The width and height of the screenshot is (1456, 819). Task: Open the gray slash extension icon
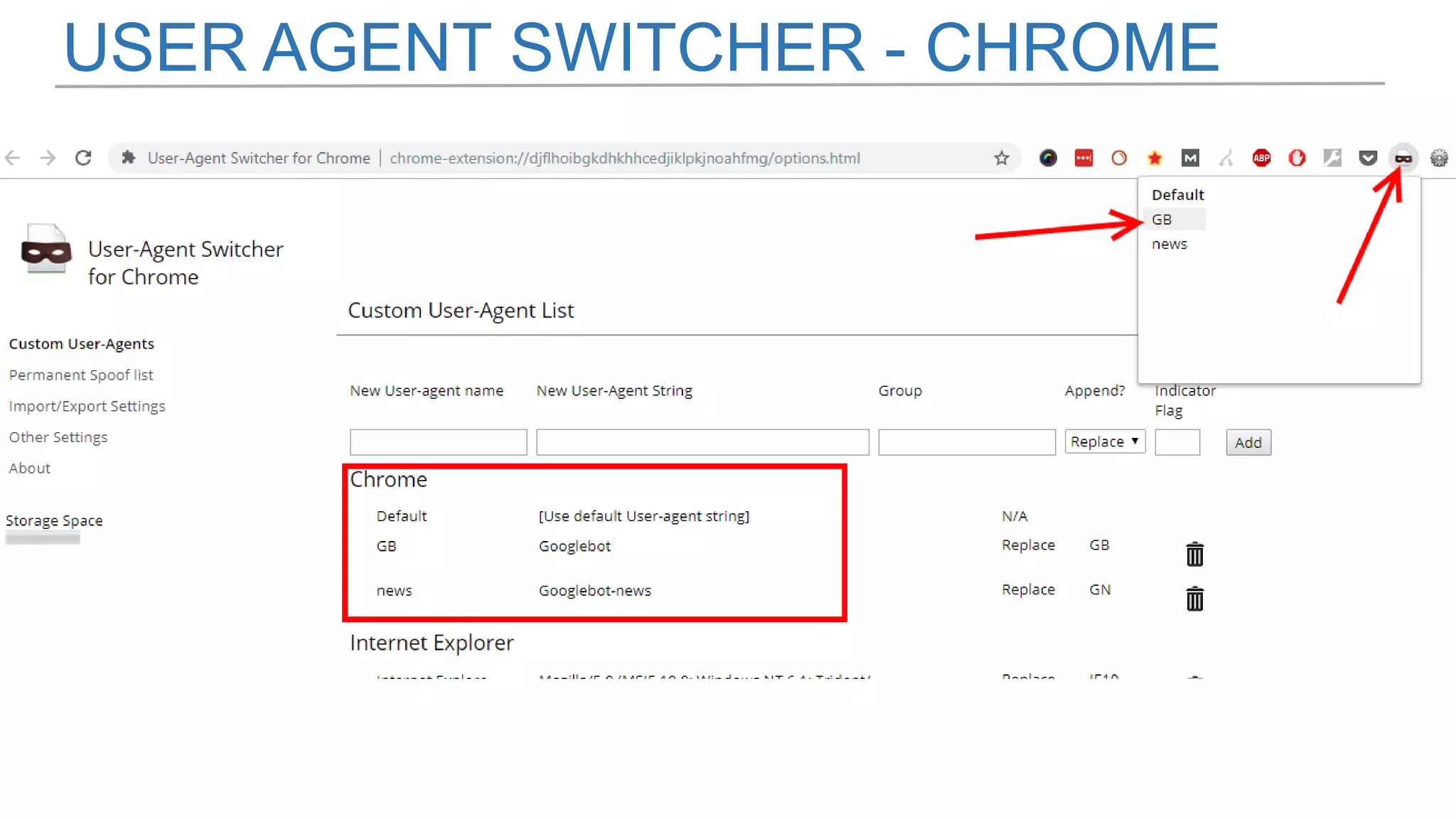pyautogui.click(x=1226, y=158)
